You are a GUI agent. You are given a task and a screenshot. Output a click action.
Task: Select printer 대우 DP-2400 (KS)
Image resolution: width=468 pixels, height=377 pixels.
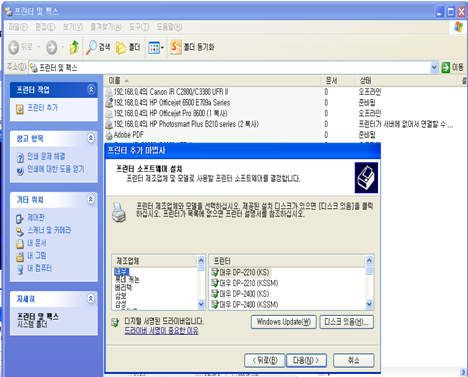coord(244,294)
